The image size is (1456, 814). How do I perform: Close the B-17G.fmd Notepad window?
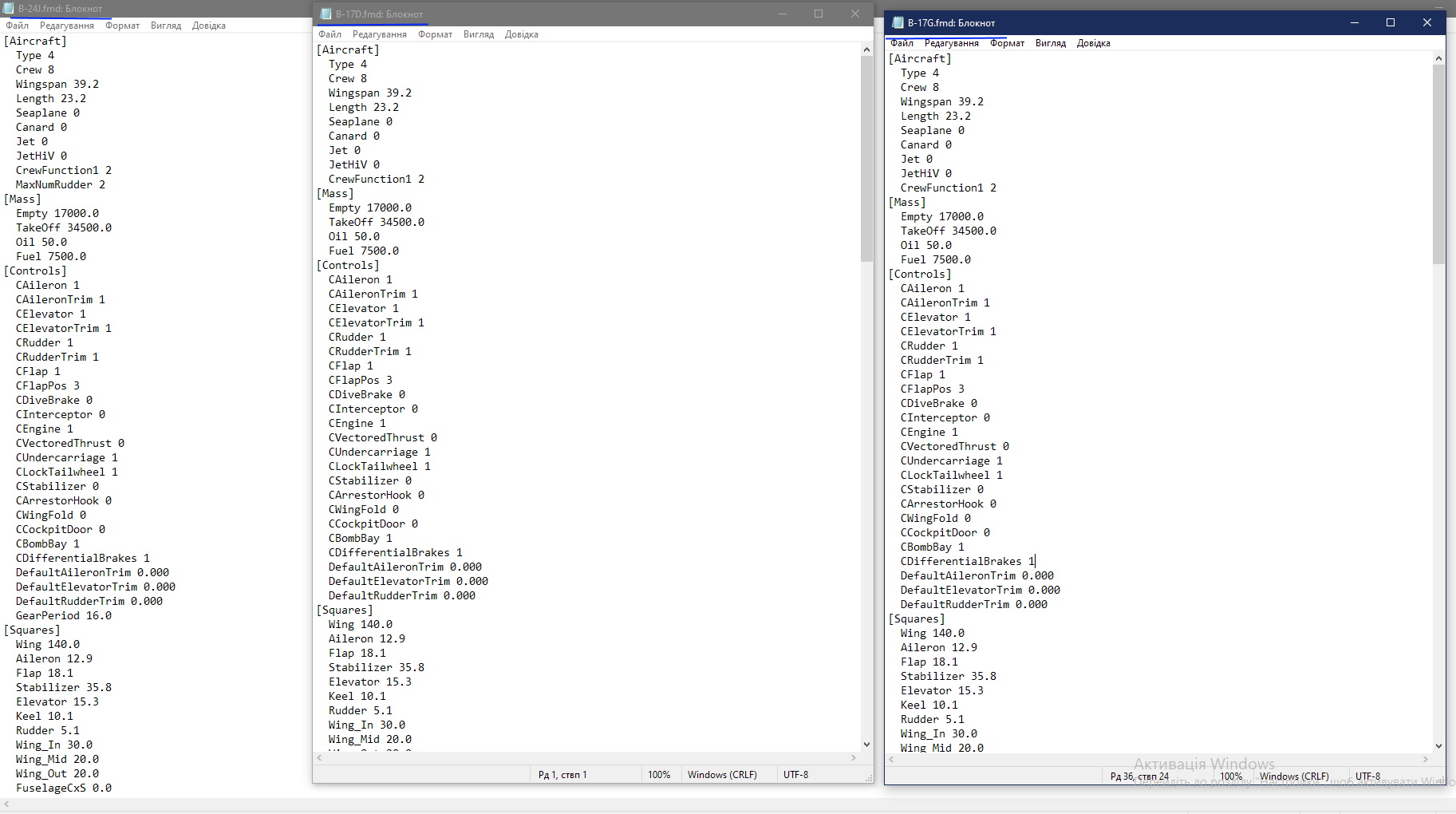click(x=1427, y=22)
